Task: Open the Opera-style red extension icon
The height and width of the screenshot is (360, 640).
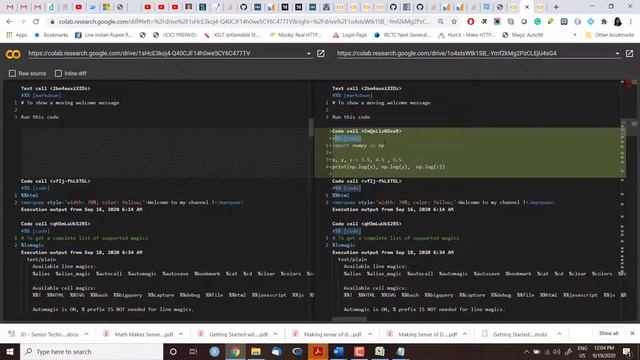Action: tap(471, 22)
